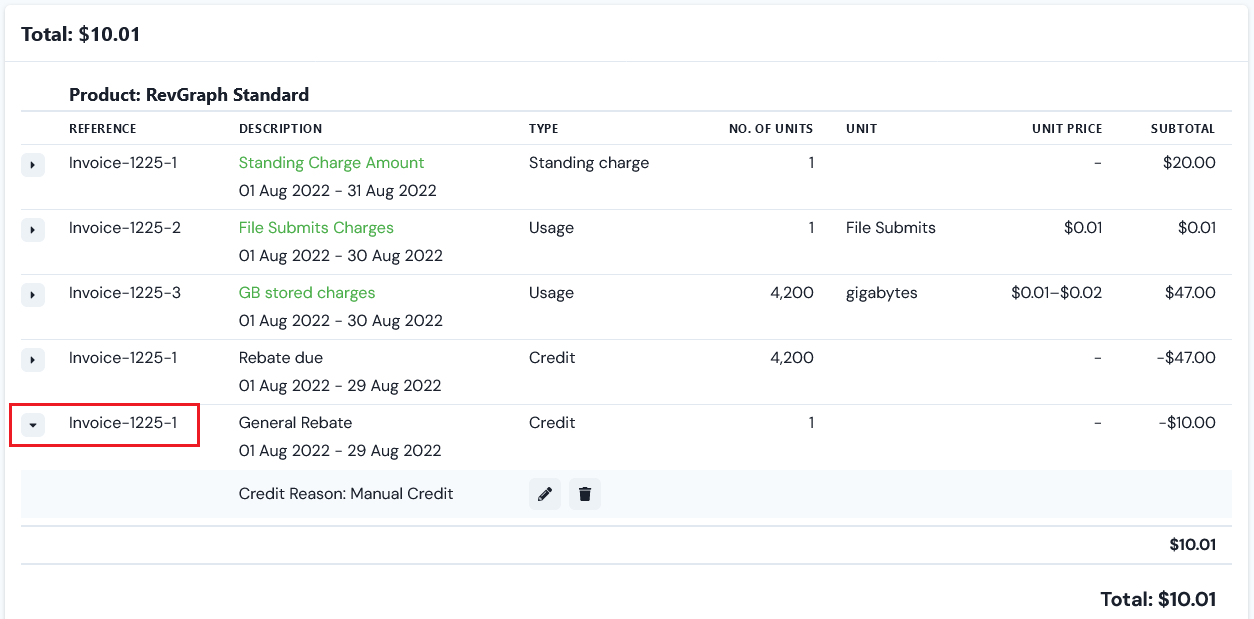1254x619 pixels.
Task: Collapse the General Rebate credit row
Action: pos(33,424)
